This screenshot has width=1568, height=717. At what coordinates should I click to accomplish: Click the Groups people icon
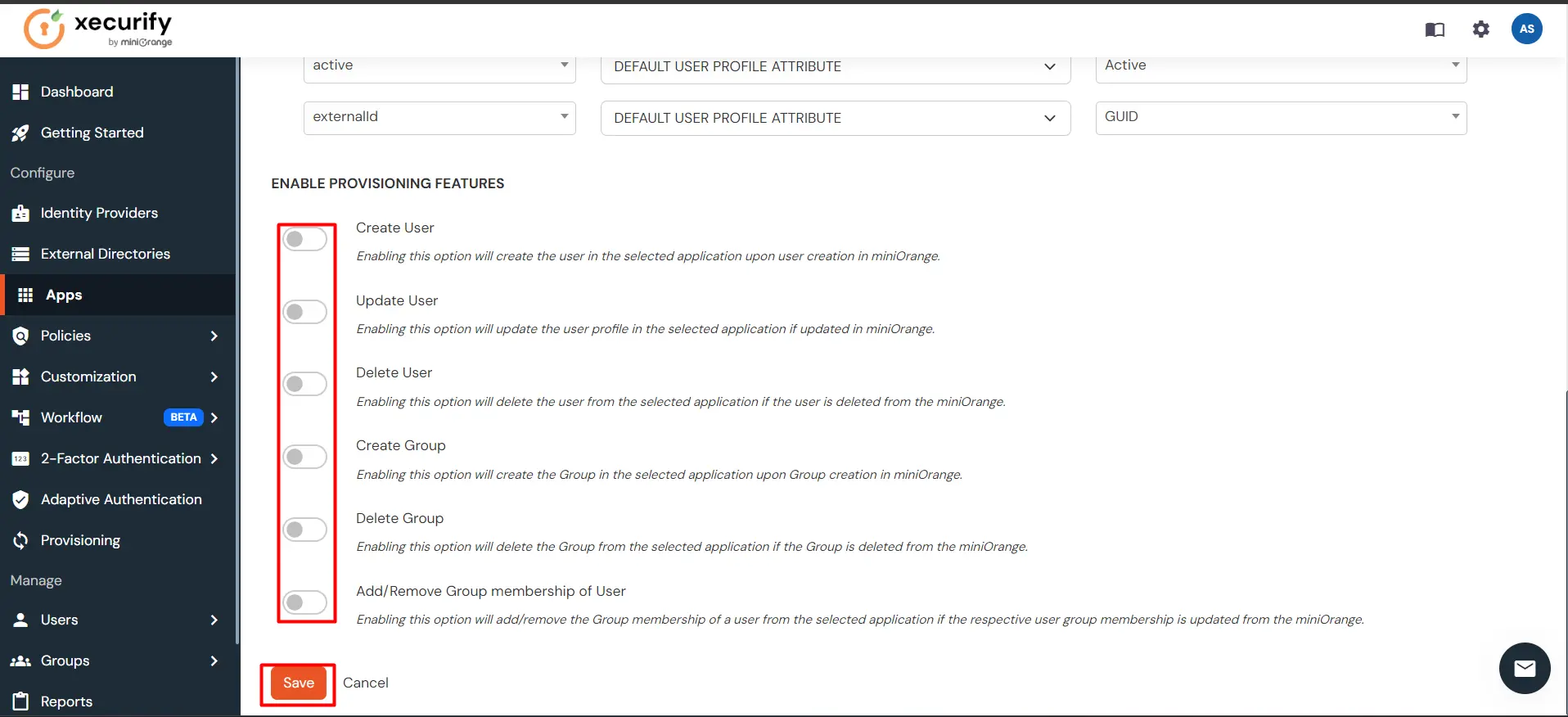pyautogui.click(x=20, y=661)
